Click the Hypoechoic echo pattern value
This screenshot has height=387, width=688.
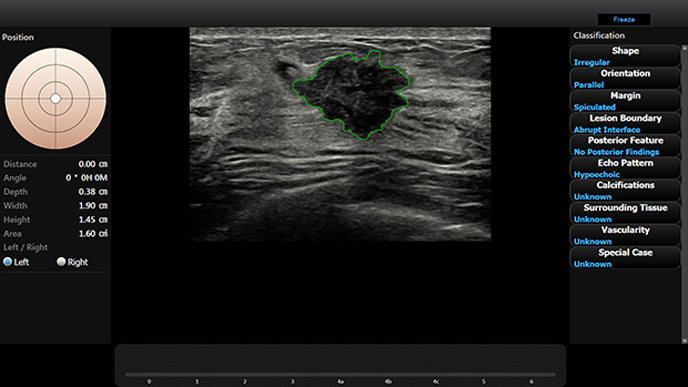pyautogui.click(x=597, y=174)
